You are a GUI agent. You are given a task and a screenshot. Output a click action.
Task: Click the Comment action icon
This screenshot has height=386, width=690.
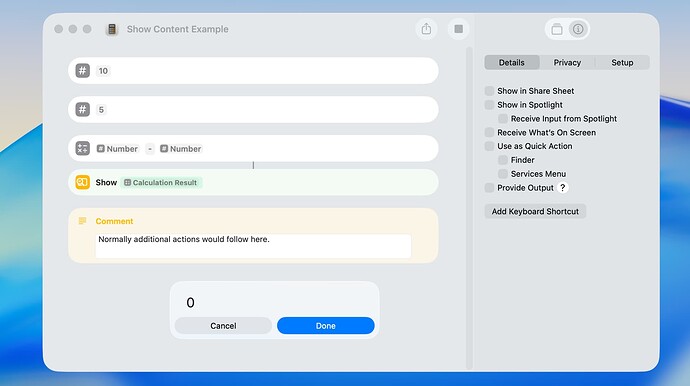point(82,221)
